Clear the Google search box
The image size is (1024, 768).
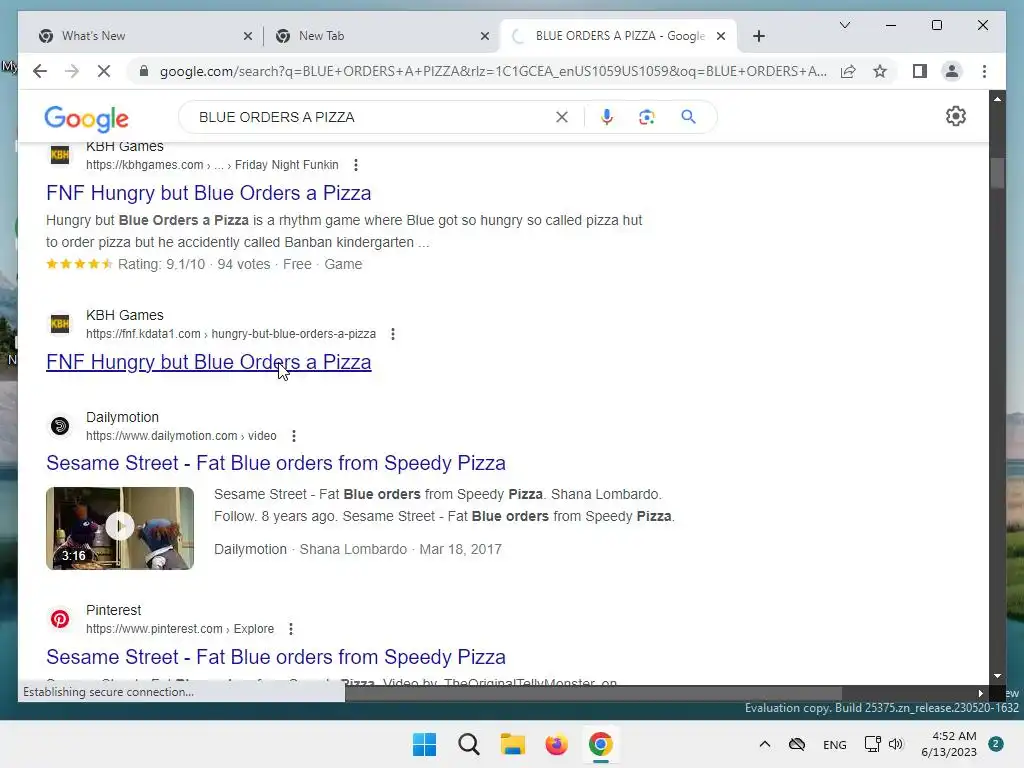pos(562,117)
